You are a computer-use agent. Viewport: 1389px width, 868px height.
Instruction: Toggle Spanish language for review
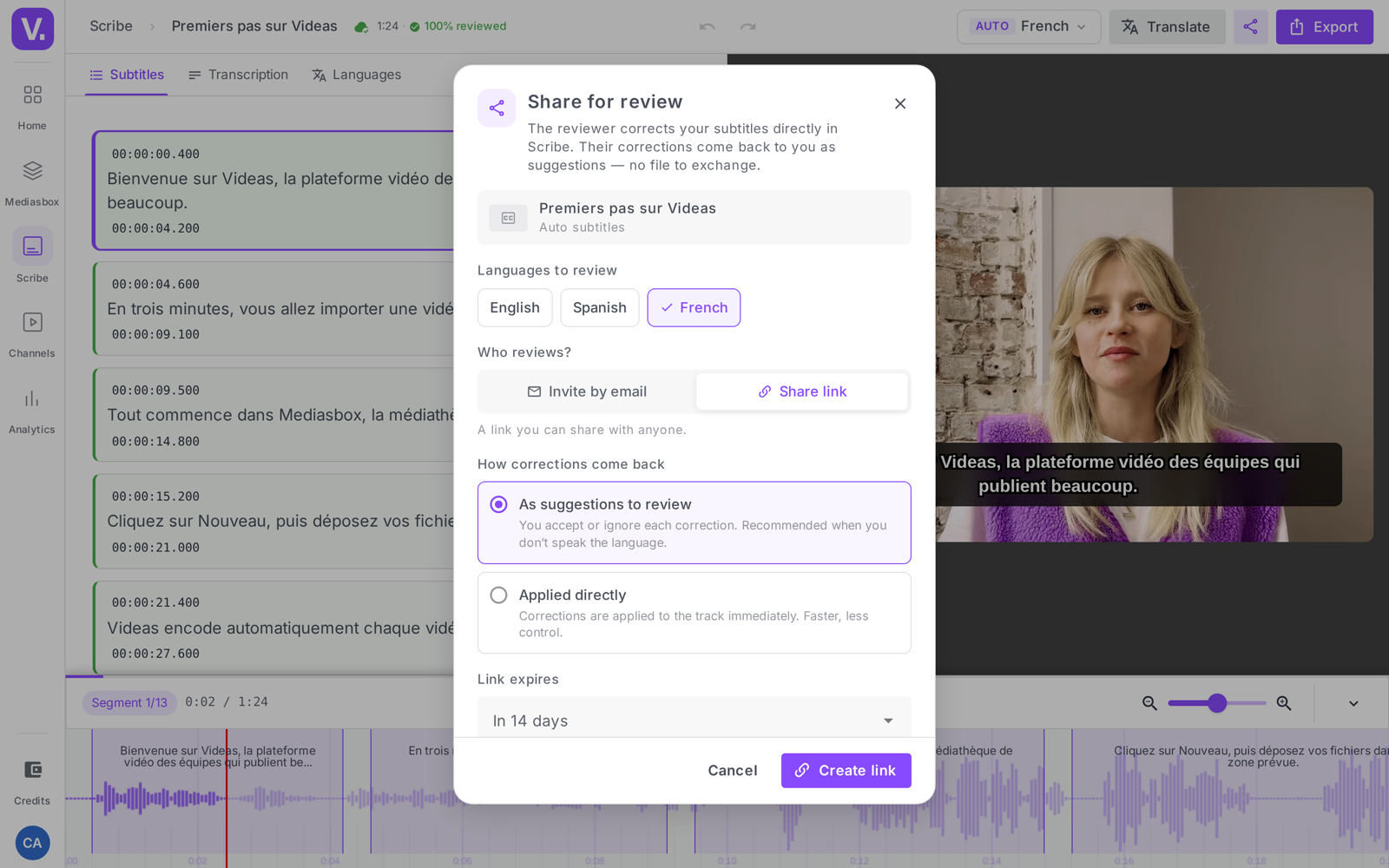click(600, 307)
